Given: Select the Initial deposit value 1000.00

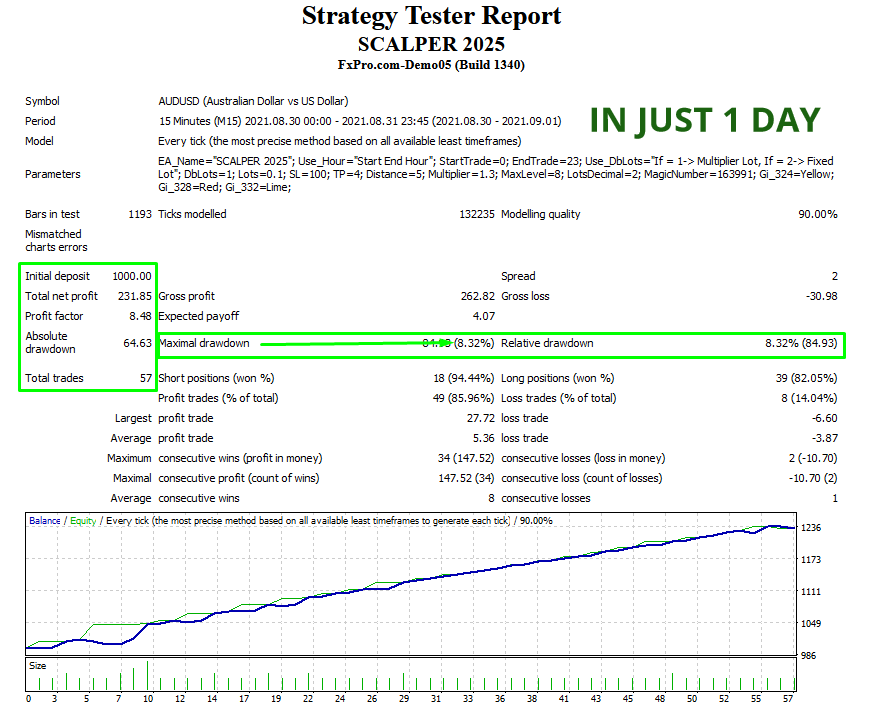Looking at the screenshot, I should pyautogui.click(x=132, y=276).
